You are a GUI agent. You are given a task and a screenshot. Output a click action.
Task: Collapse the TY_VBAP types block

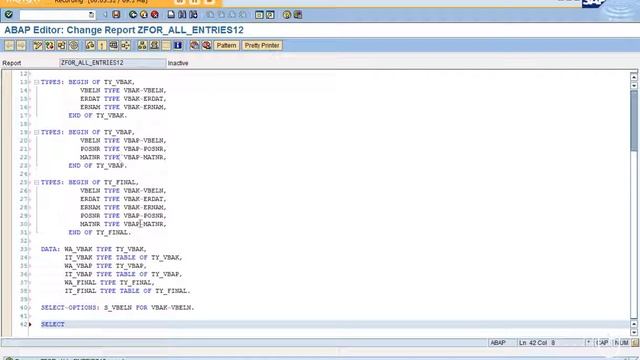(36, 133)
